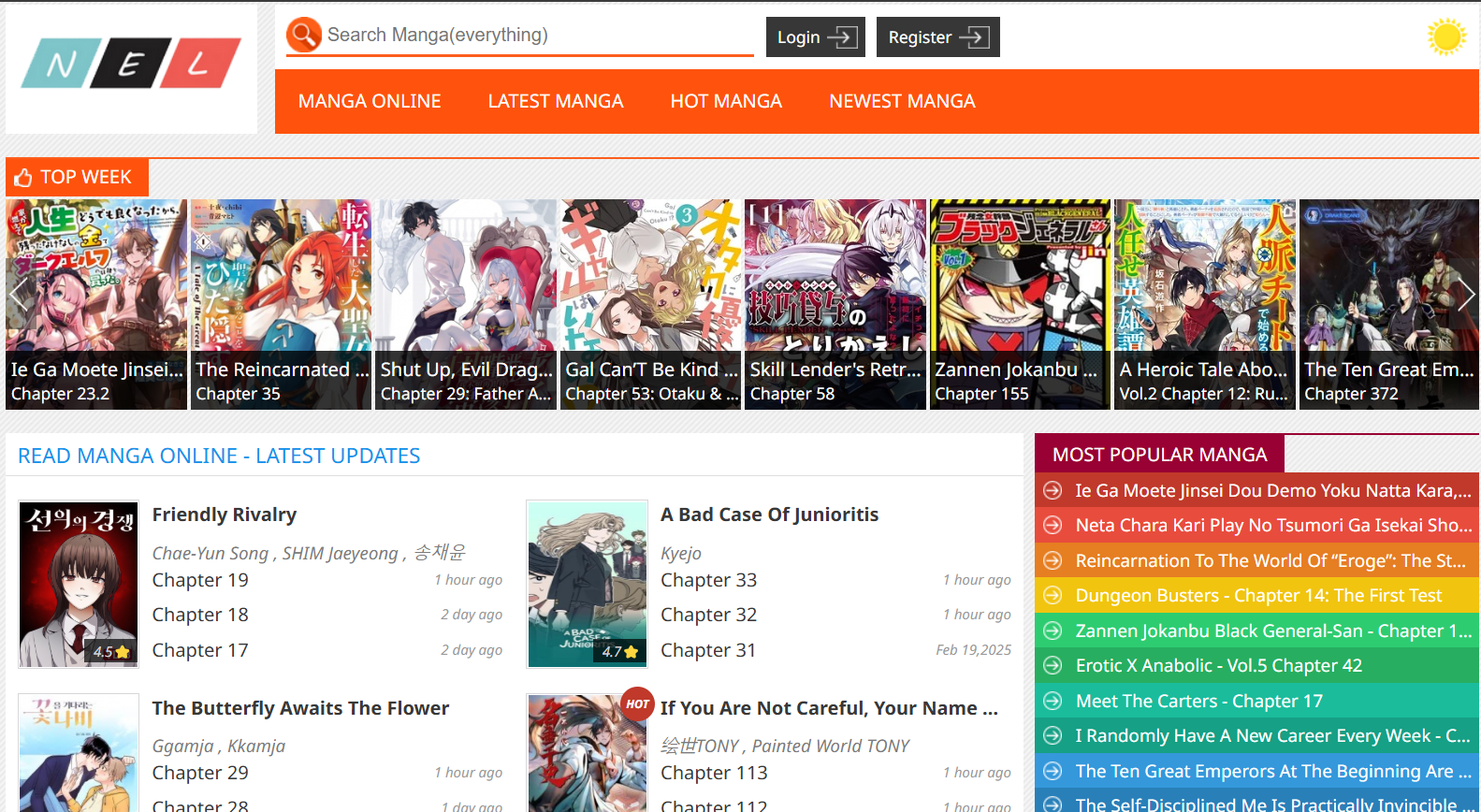Open the HOT MANGA menu item
Image resolution: width=1481 pixels, height=812 pixels.
pos(726,101)
